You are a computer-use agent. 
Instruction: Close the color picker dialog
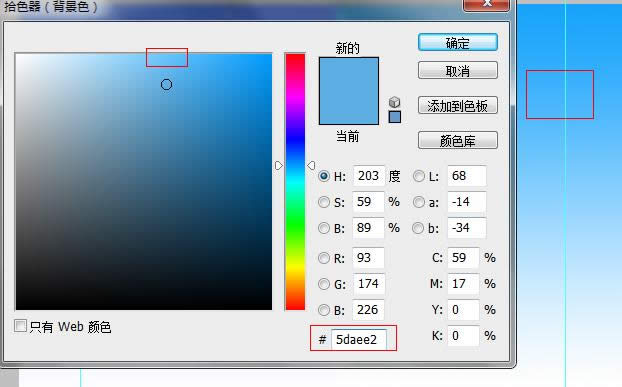[x=486, y=4]
